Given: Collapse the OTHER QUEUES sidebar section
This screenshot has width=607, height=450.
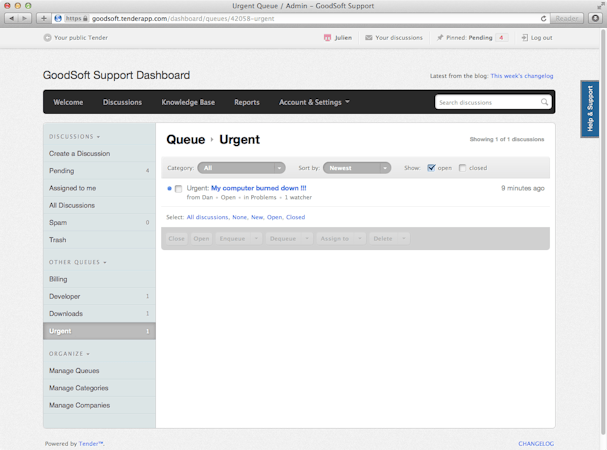Looking at the screenshot, I should 77,262.
